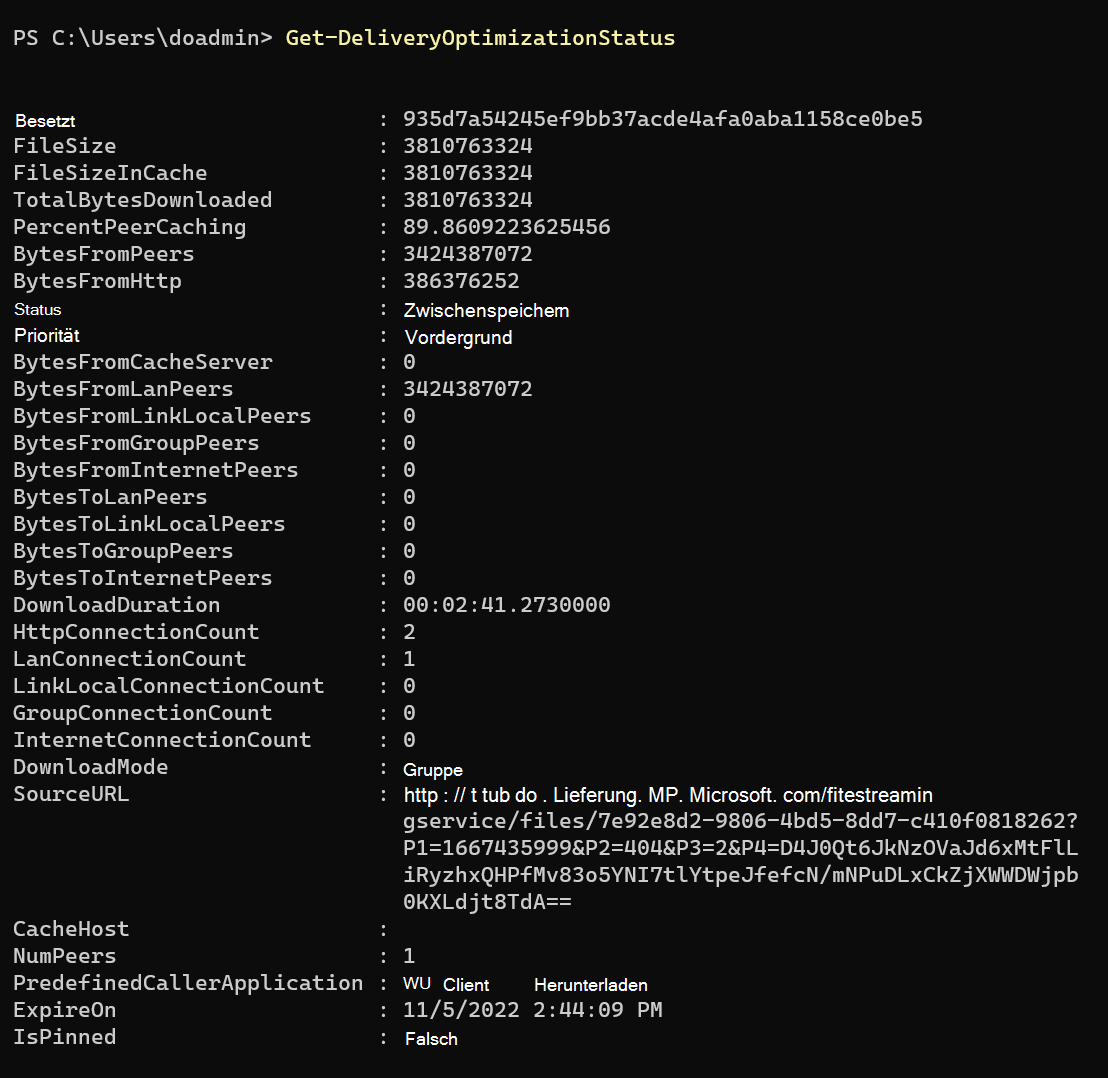Click the PredefinedCallerApplication property label

click(188, 983)
